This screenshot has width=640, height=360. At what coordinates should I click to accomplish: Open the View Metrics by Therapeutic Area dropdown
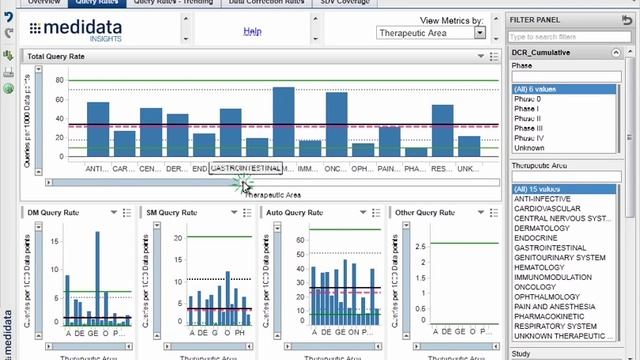click(431, 33)
